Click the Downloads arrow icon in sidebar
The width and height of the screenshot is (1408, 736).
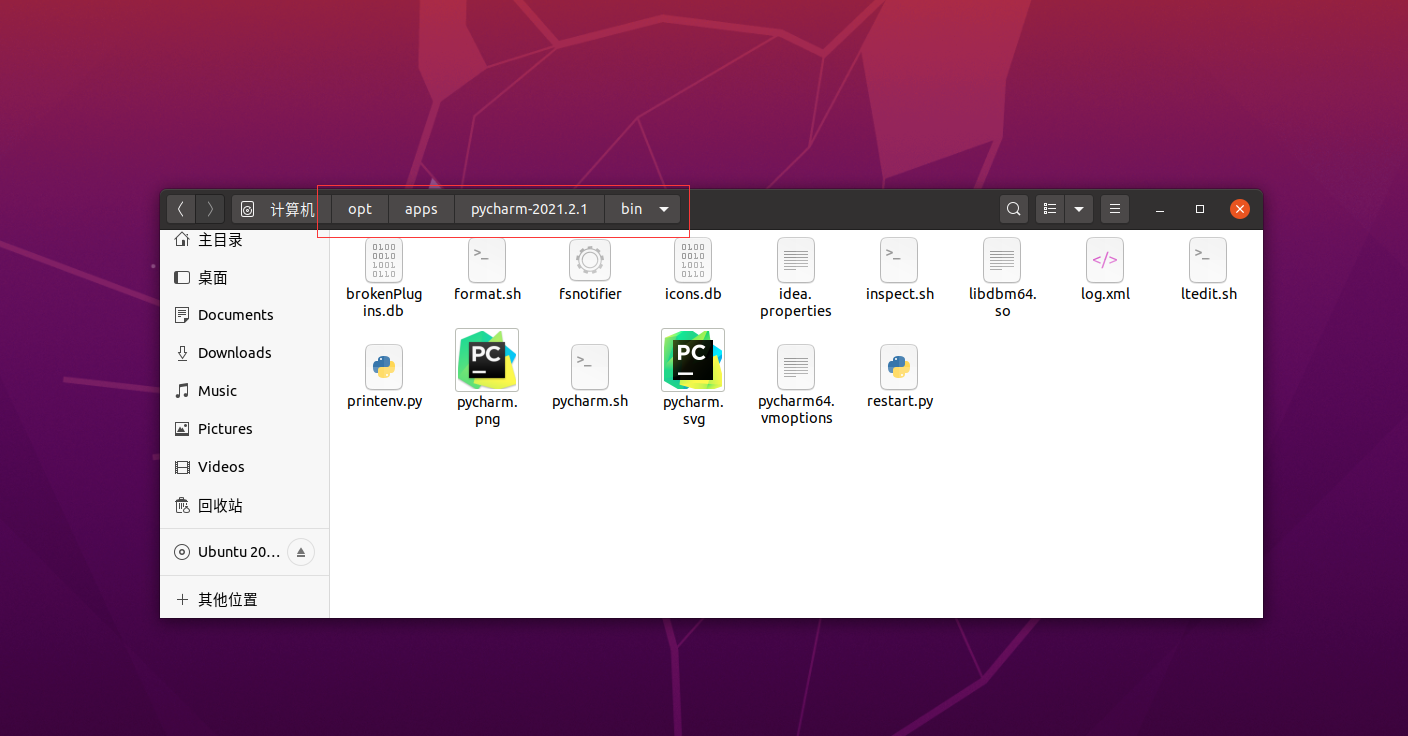[182, 353]
